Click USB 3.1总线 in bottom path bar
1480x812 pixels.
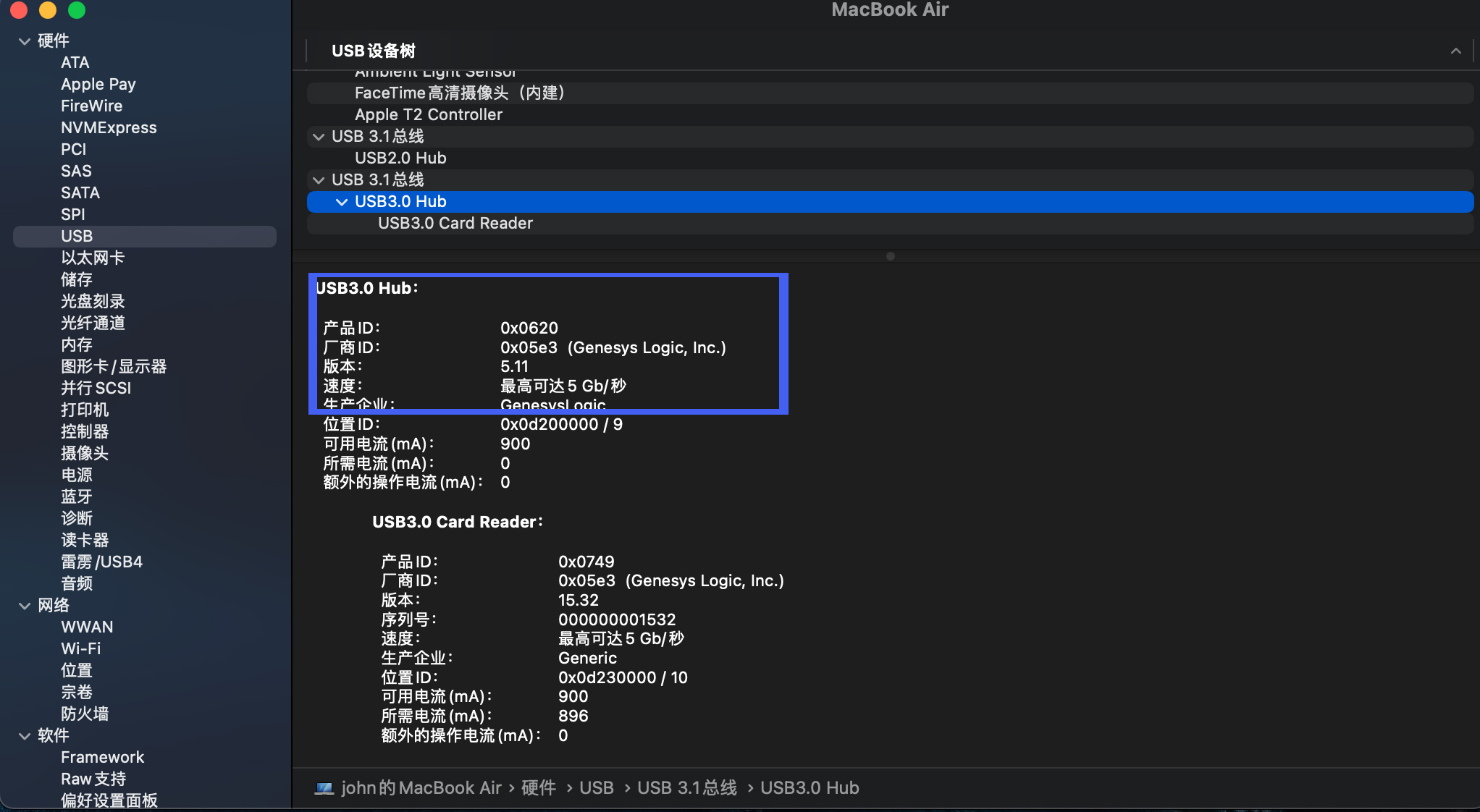coord(686,788)
